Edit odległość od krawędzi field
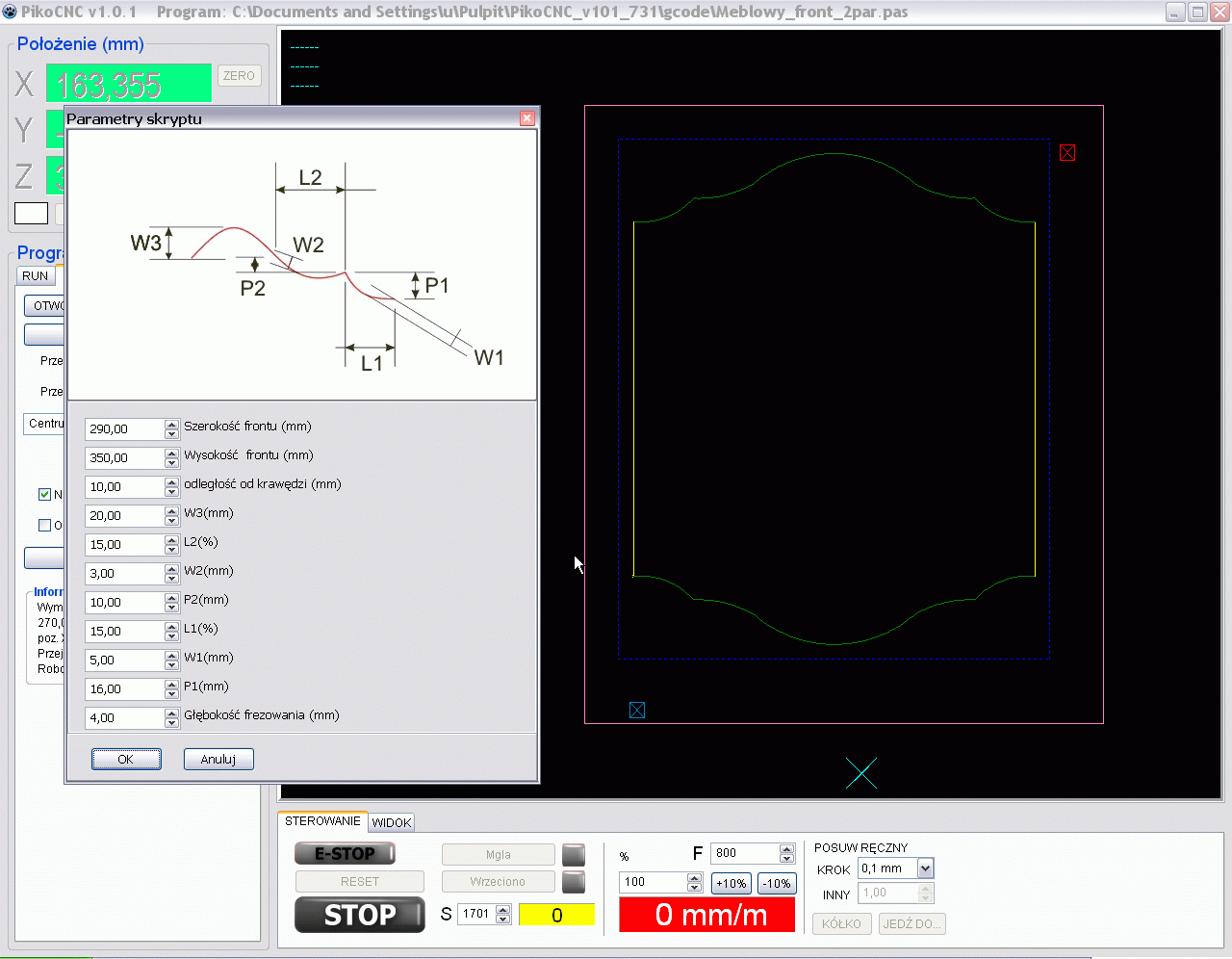This screenshot has height=959, width=1232. pos(125,487)
